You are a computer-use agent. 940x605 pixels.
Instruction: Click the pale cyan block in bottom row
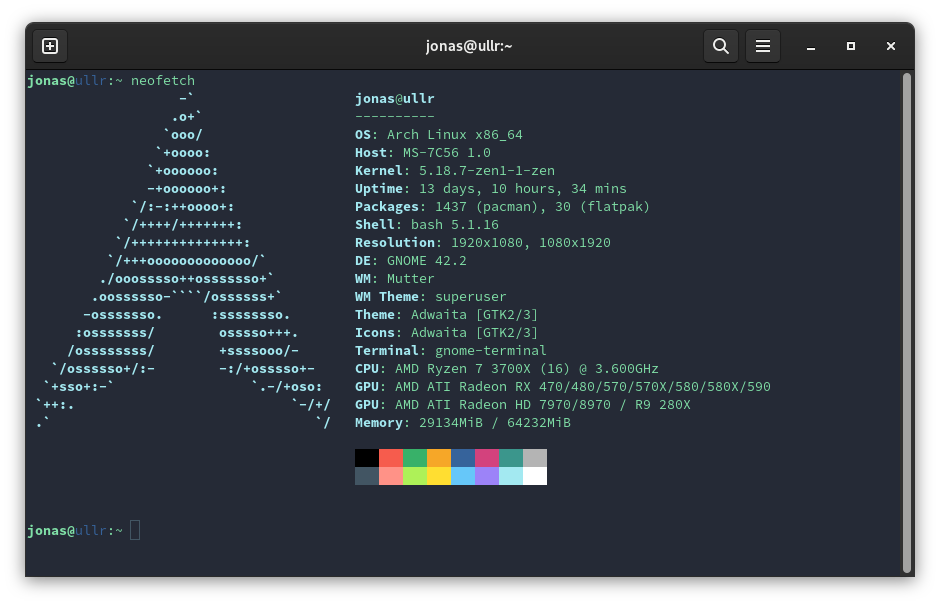point(511,476)
